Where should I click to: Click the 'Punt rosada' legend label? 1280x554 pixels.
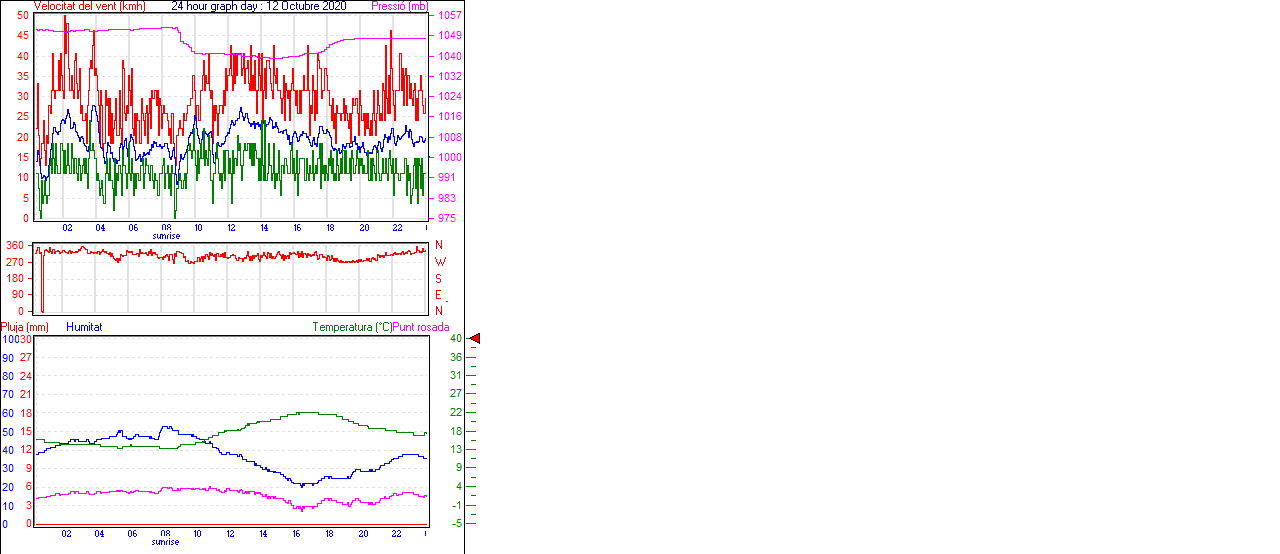click(421, 327)
